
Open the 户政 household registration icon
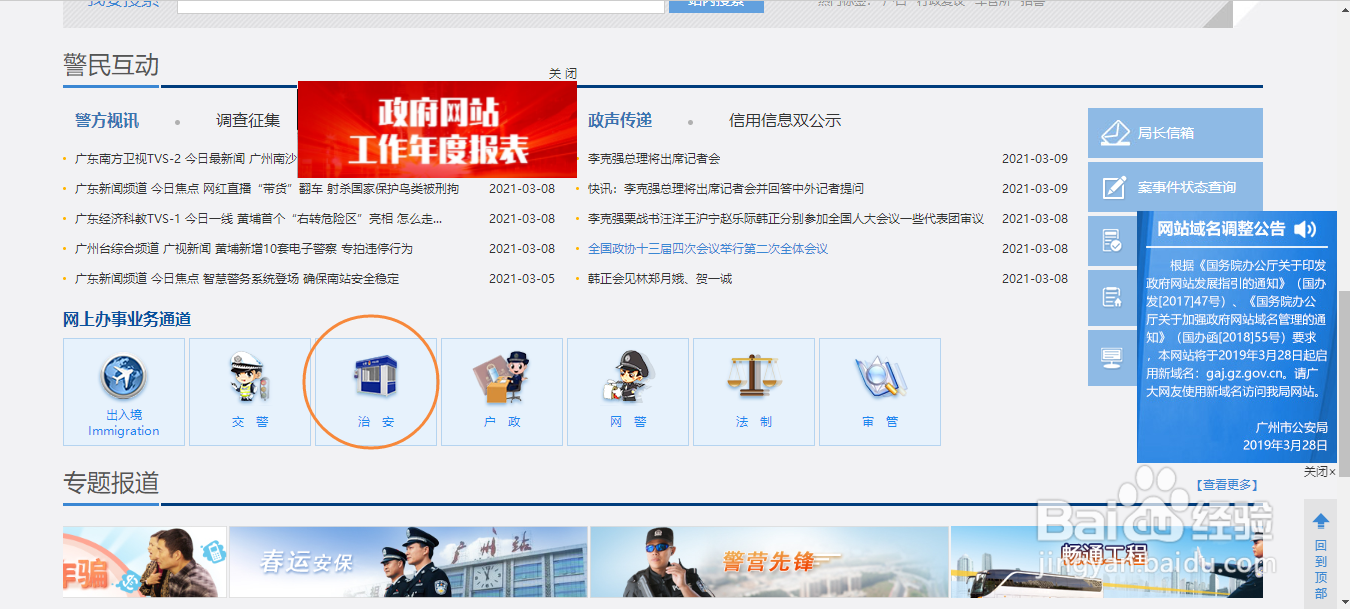point(501,392)
